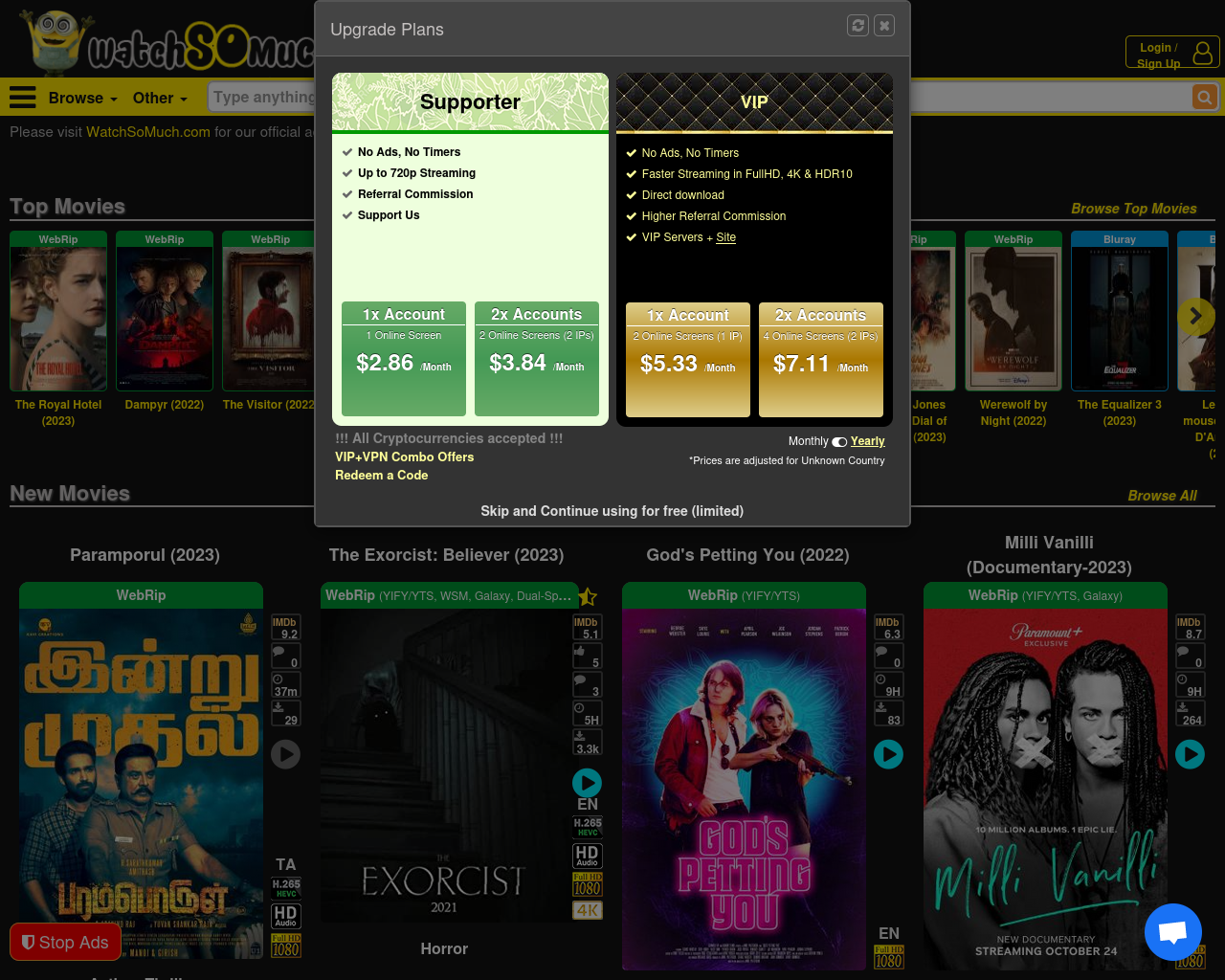Click IMDb 5.1 rating badge for Exorcist

click(x=587, y=628)
